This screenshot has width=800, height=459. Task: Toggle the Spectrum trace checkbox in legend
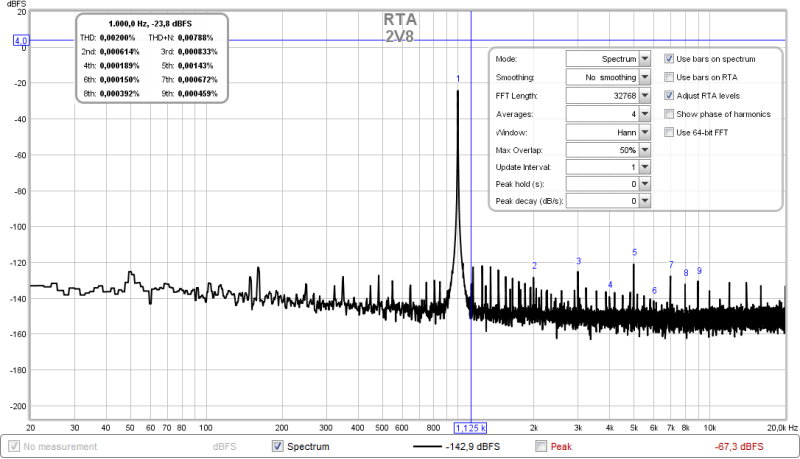pos(278,446)
